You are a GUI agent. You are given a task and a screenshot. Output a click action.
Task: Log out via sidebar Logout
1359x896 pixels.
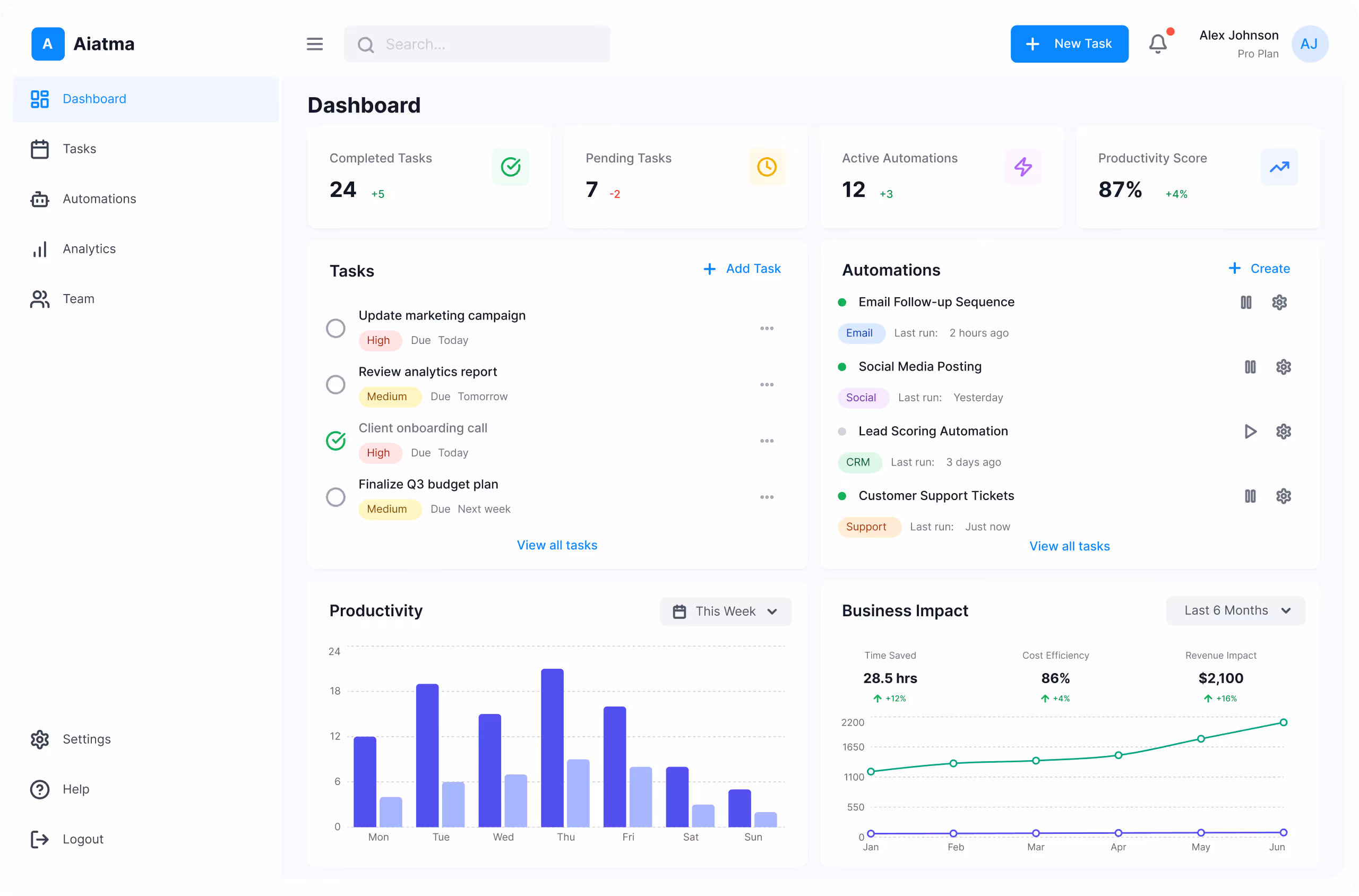click(146, 839)
